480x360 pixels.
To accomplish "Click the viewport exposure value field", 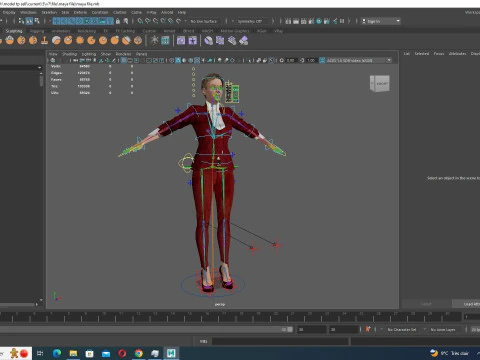I will pyautogui.click(x=291, y=60).
